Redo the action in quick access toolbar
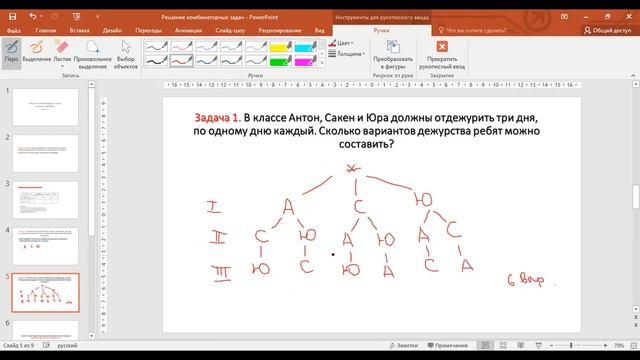Screen dimensions: 640x360 pyautogui.click(x=54, y=16)
